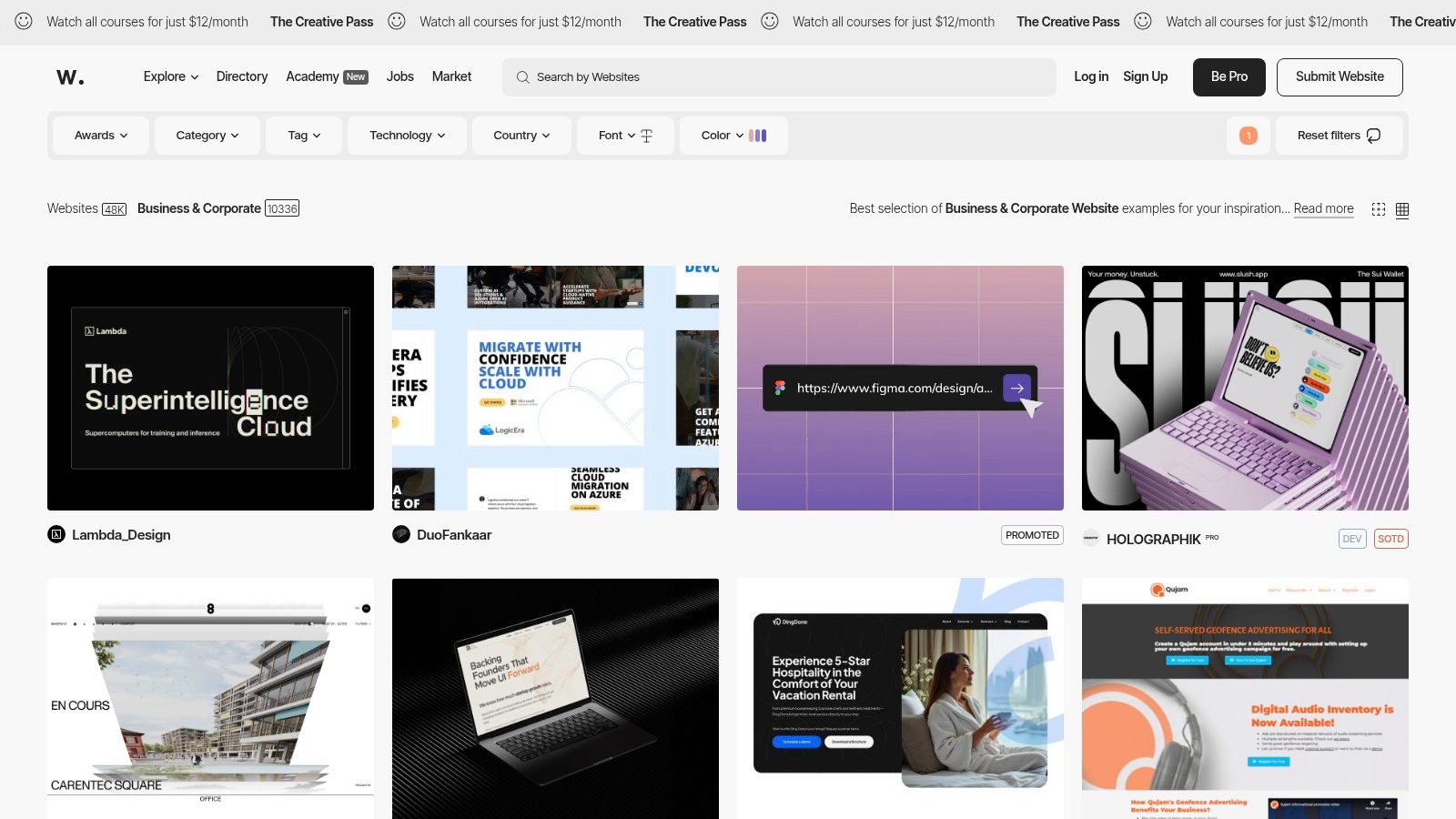Click the font preview icon beside Font filter
This screenshot has height=819, width=1456.
pyautogui.click(x=646, y=135)
